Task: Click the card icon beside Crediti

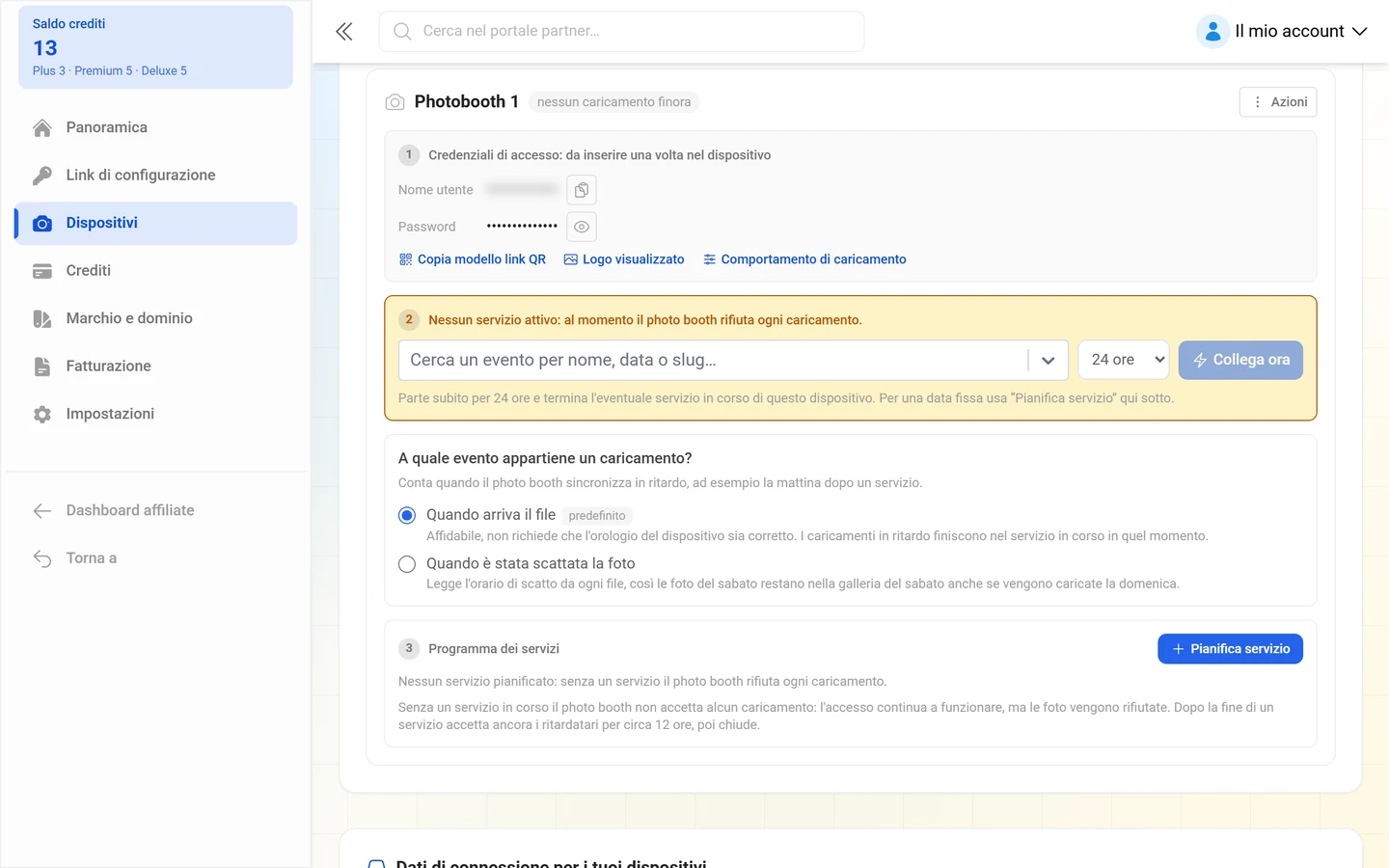Action: coord(42,271)
